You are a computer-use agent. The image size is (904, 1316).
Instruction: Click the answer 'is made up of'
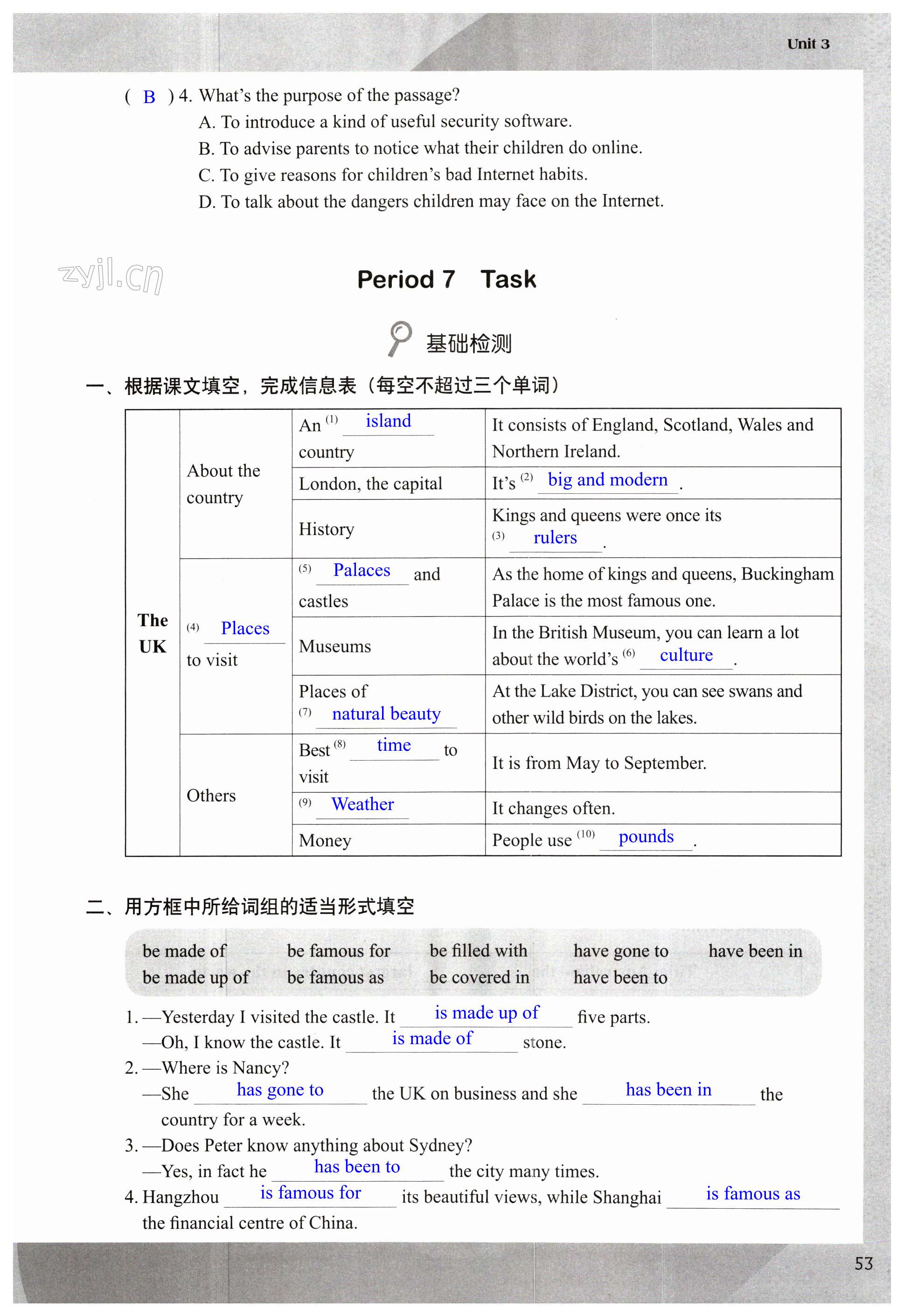[487, 1012]
